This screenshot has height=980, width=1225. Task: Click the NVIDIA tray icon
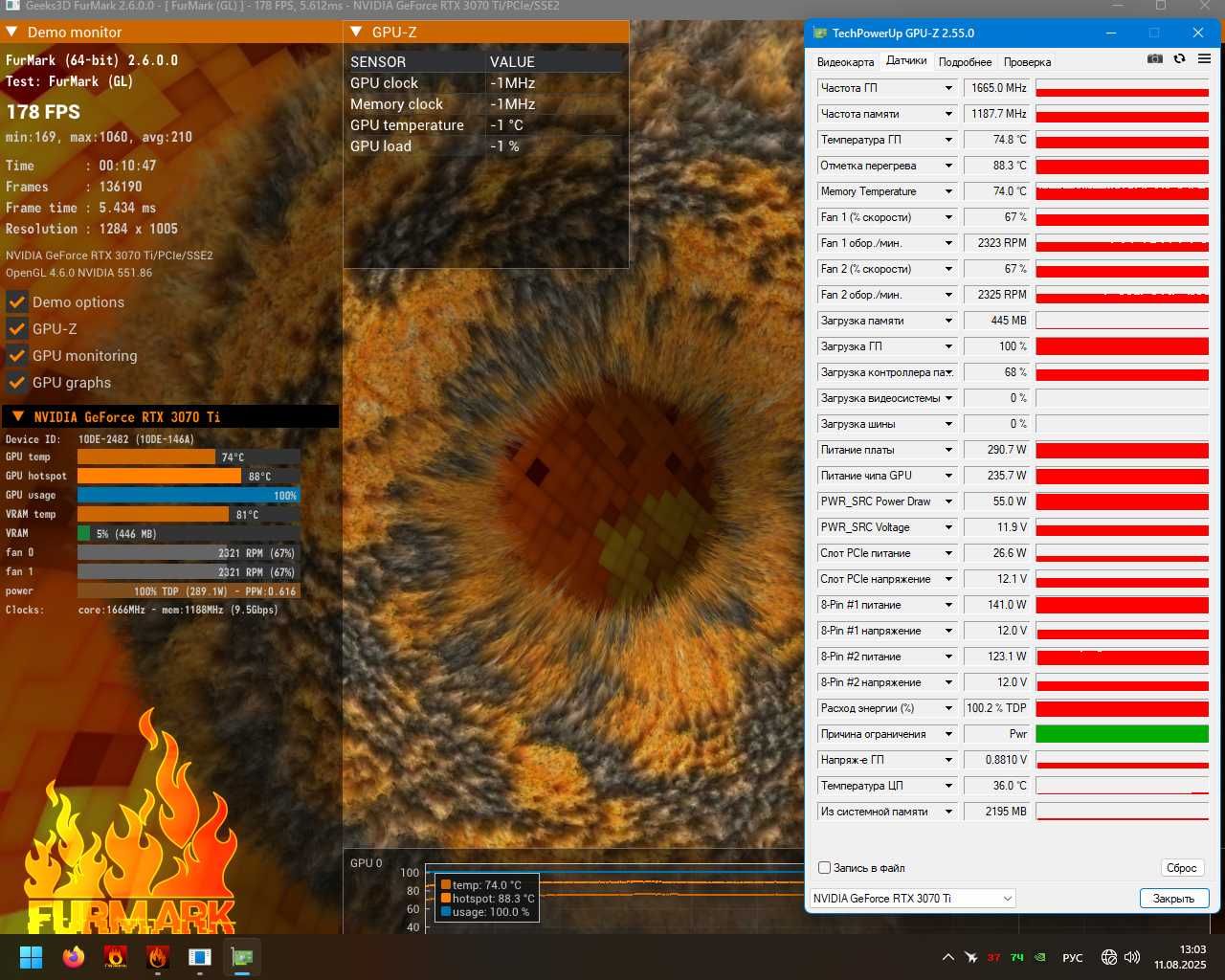point(1040,957)
